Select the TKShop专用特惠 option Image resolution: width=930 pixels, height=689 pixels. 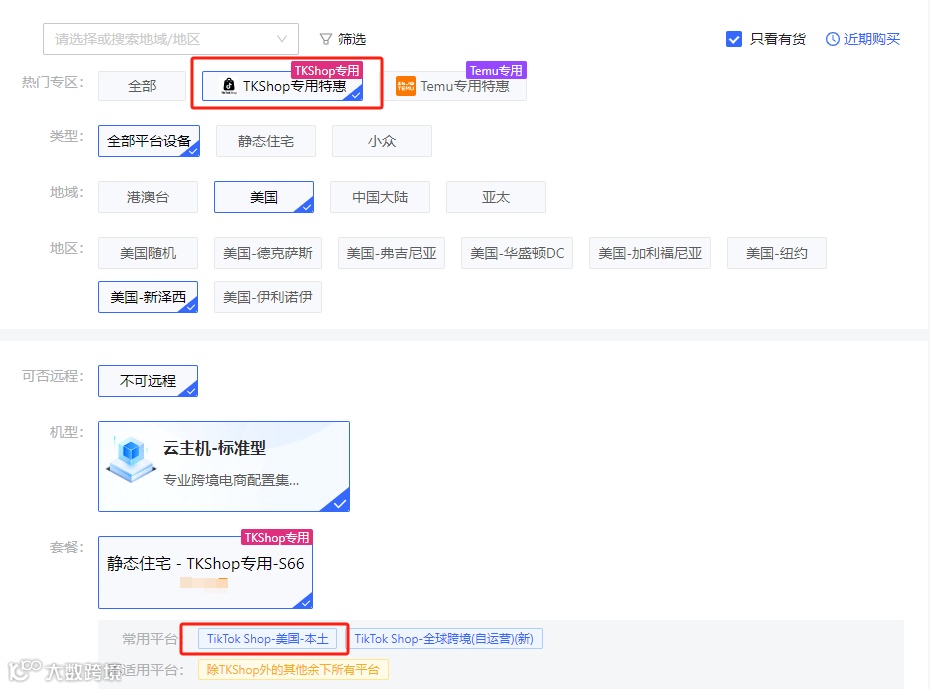[282, 86]
